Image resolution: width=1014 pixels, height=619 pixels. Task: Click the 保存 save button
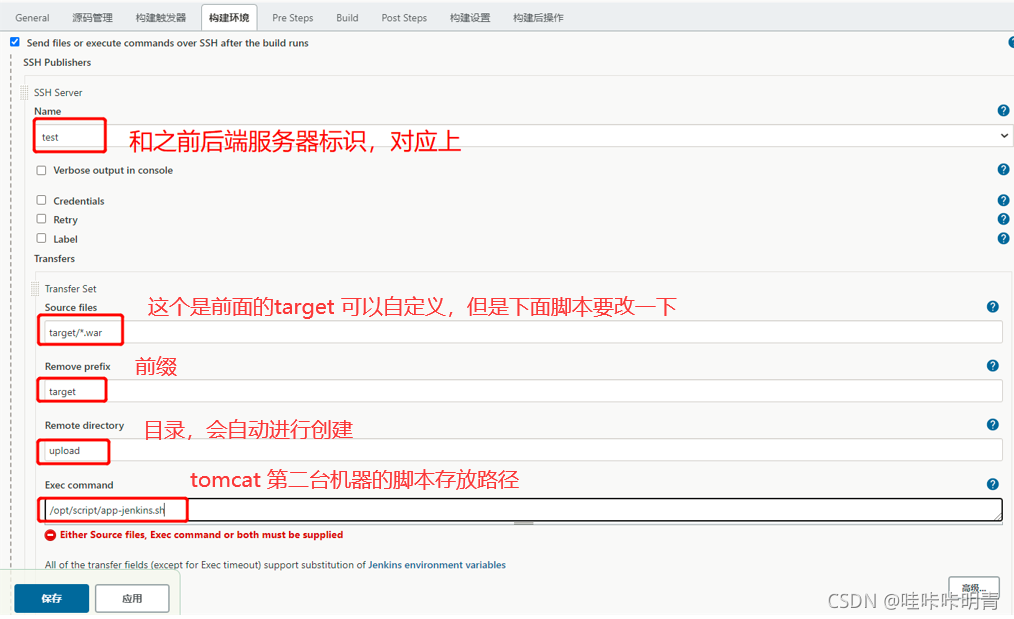pyautogui.click(x=52, y=598)
